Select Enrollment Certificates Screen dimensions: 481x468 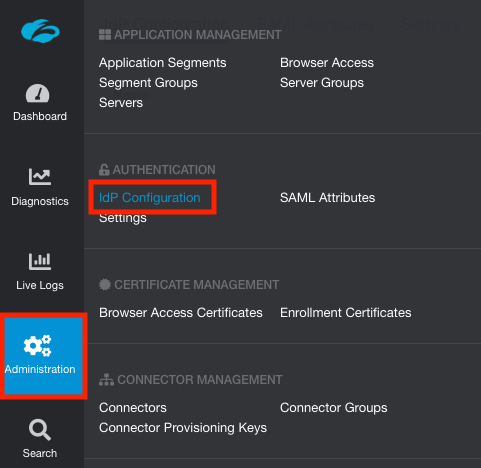[x=346, y=313]
